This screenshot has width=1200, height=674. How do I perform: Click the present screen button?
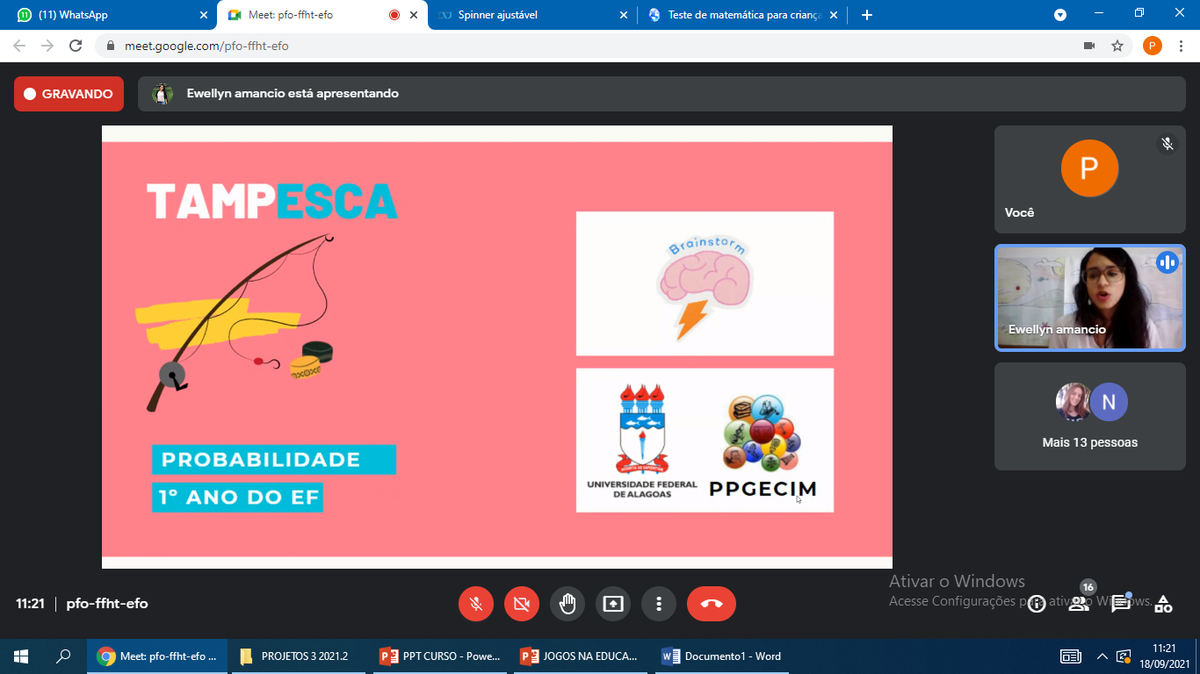coord(613,604)
